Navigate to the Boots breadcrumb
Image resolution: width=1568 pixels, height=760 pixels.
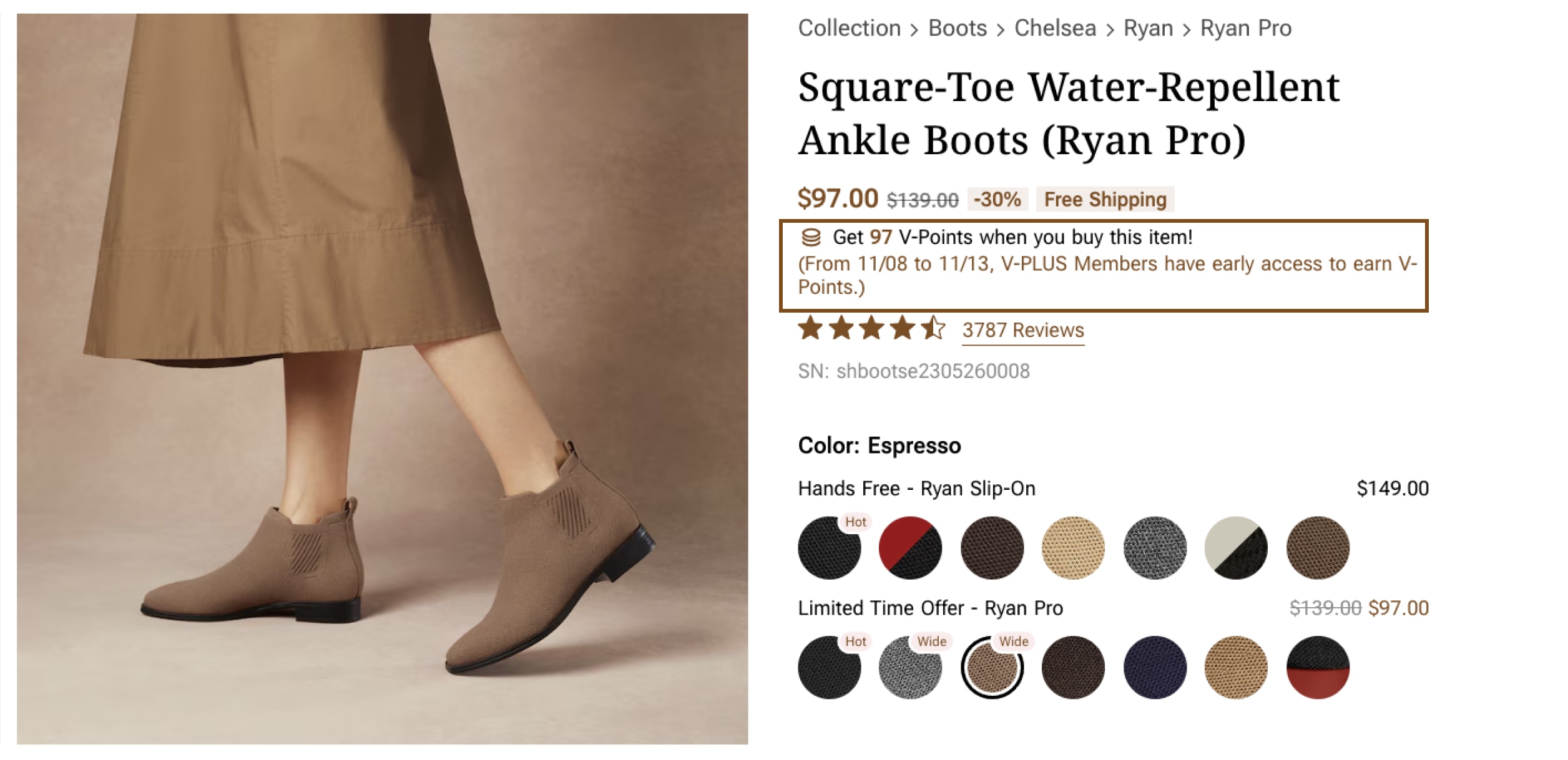(x=958, y=29)
